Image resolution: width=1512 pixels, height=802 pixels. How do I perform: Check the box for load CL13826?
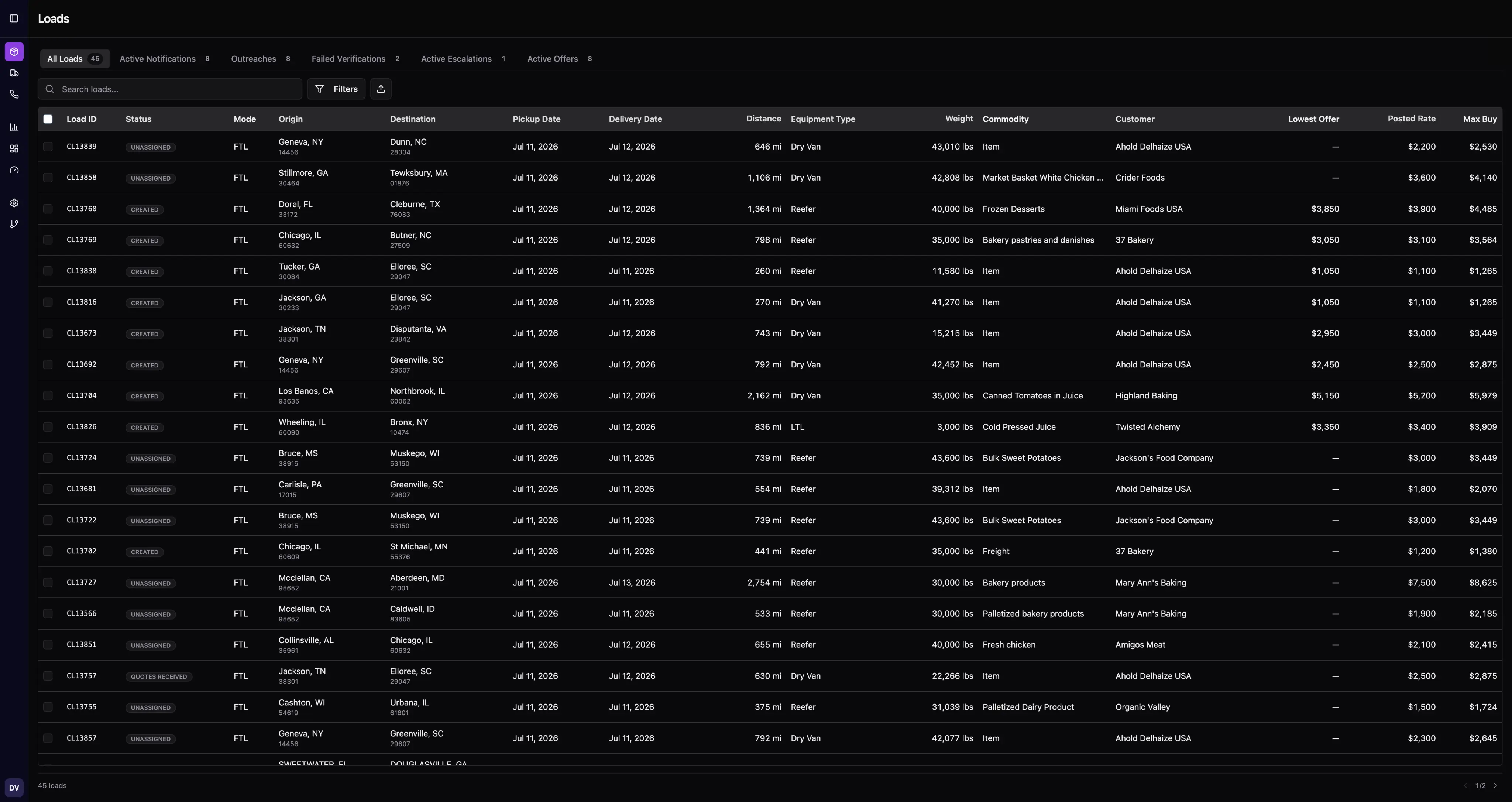[x=48, y=427]
